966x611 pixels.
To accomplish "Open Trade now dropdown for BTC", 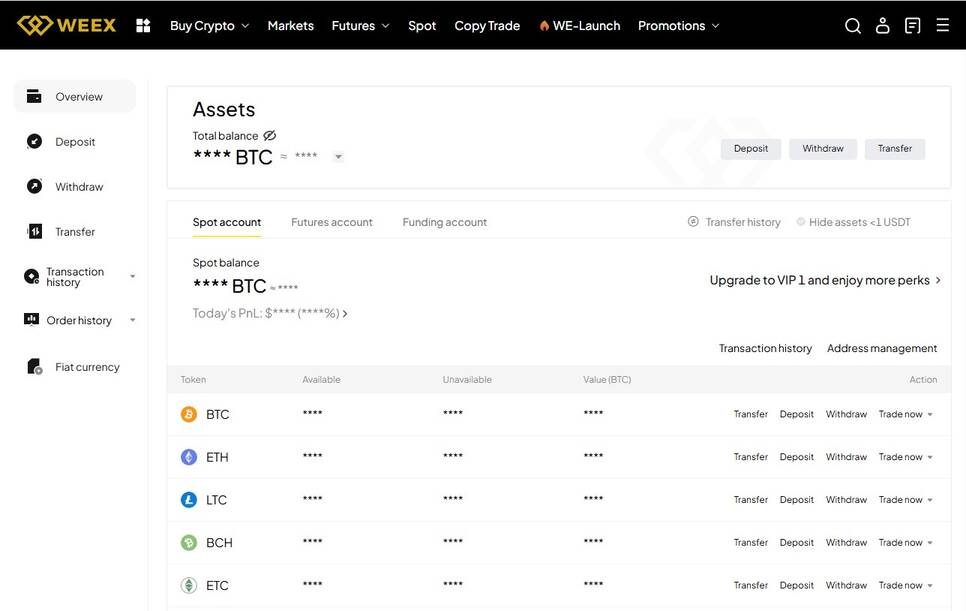I will coord(906,414).
